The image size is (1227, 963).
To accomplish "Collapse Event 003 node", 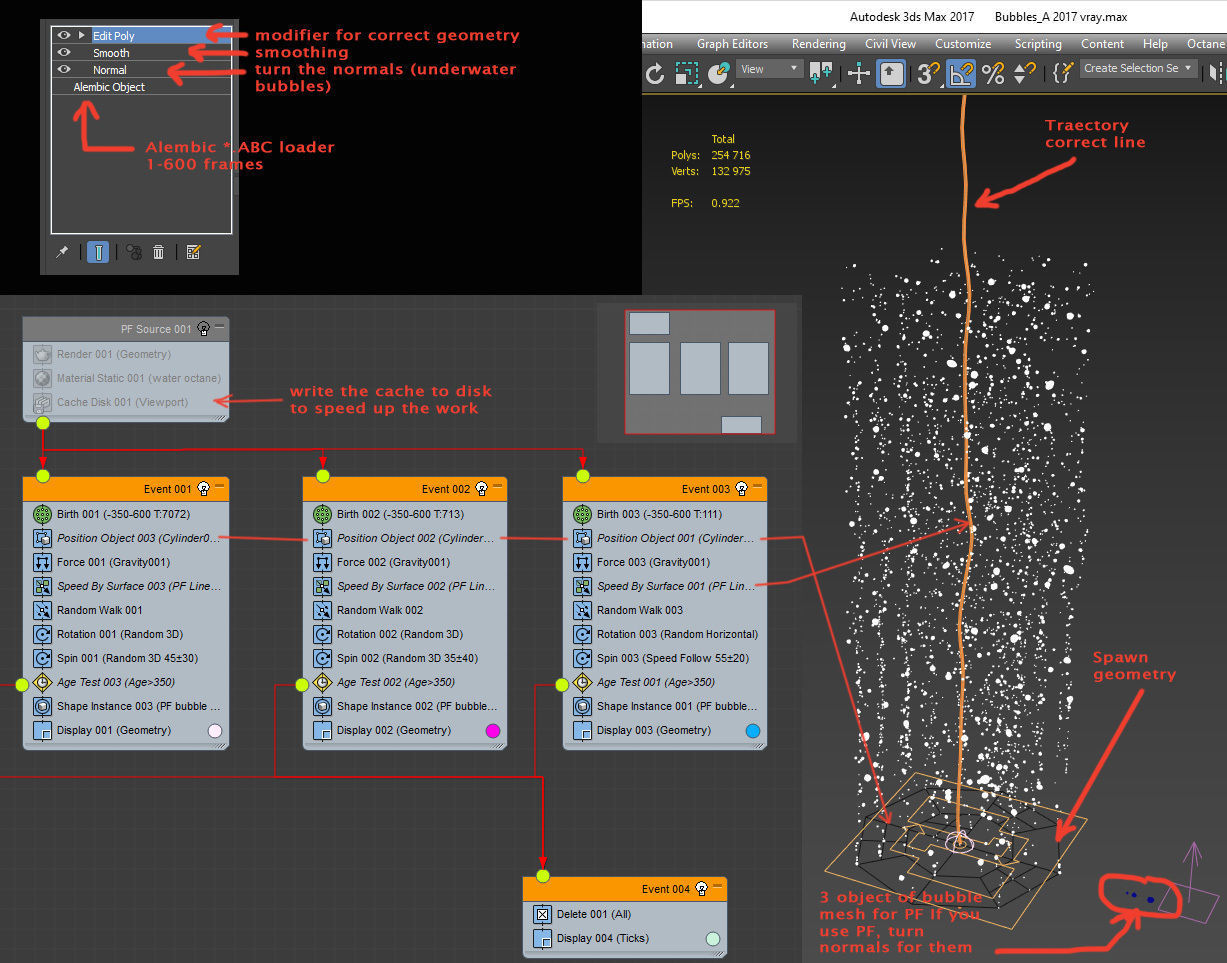I will (757, 487).
